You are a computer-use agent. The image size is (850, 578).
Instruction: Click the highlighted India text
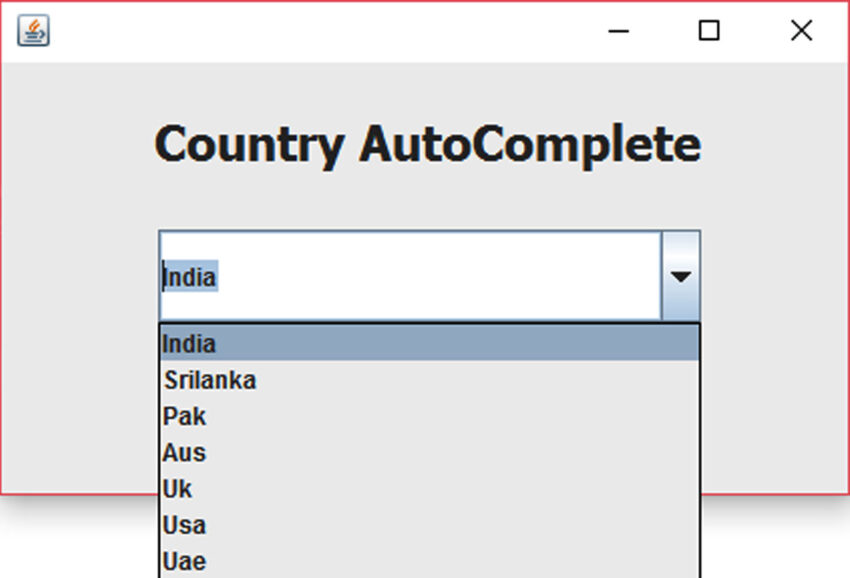(x=189, y=277)
